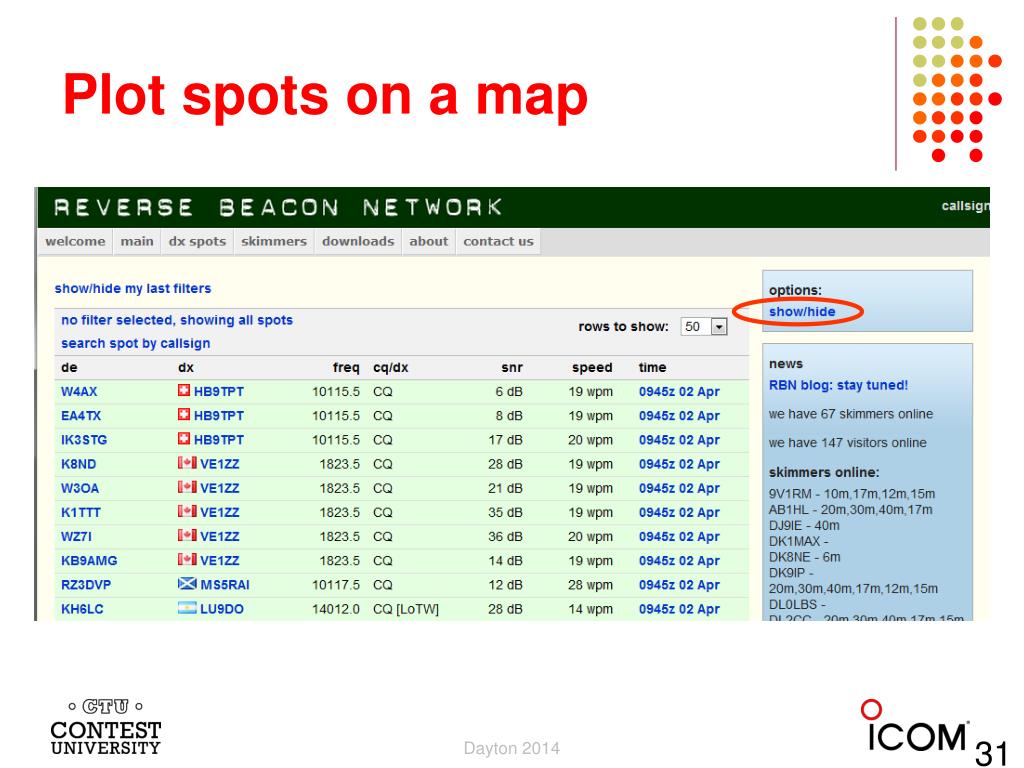Click the Swiss flag beside HB9TPT in the W4AX row
This screenshot has width=1024, height=768.
[184, 391]
